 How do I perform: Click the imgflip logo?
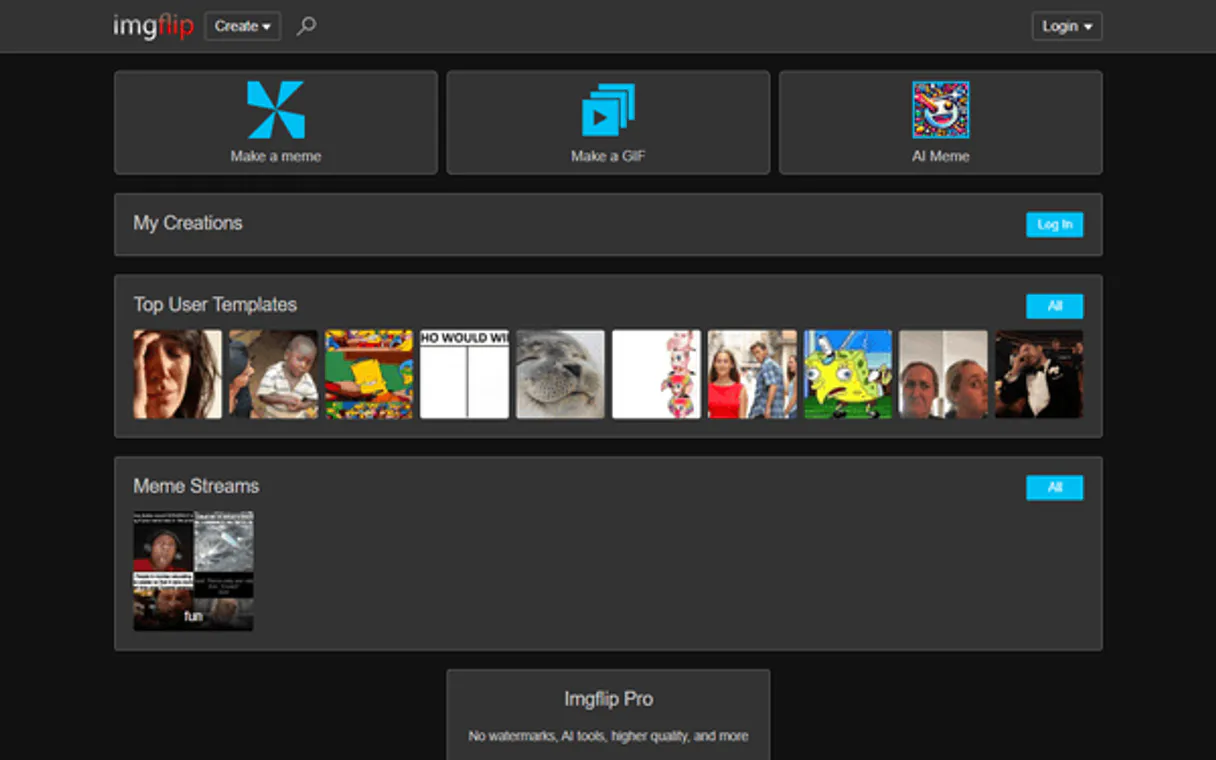pos(153,26)
